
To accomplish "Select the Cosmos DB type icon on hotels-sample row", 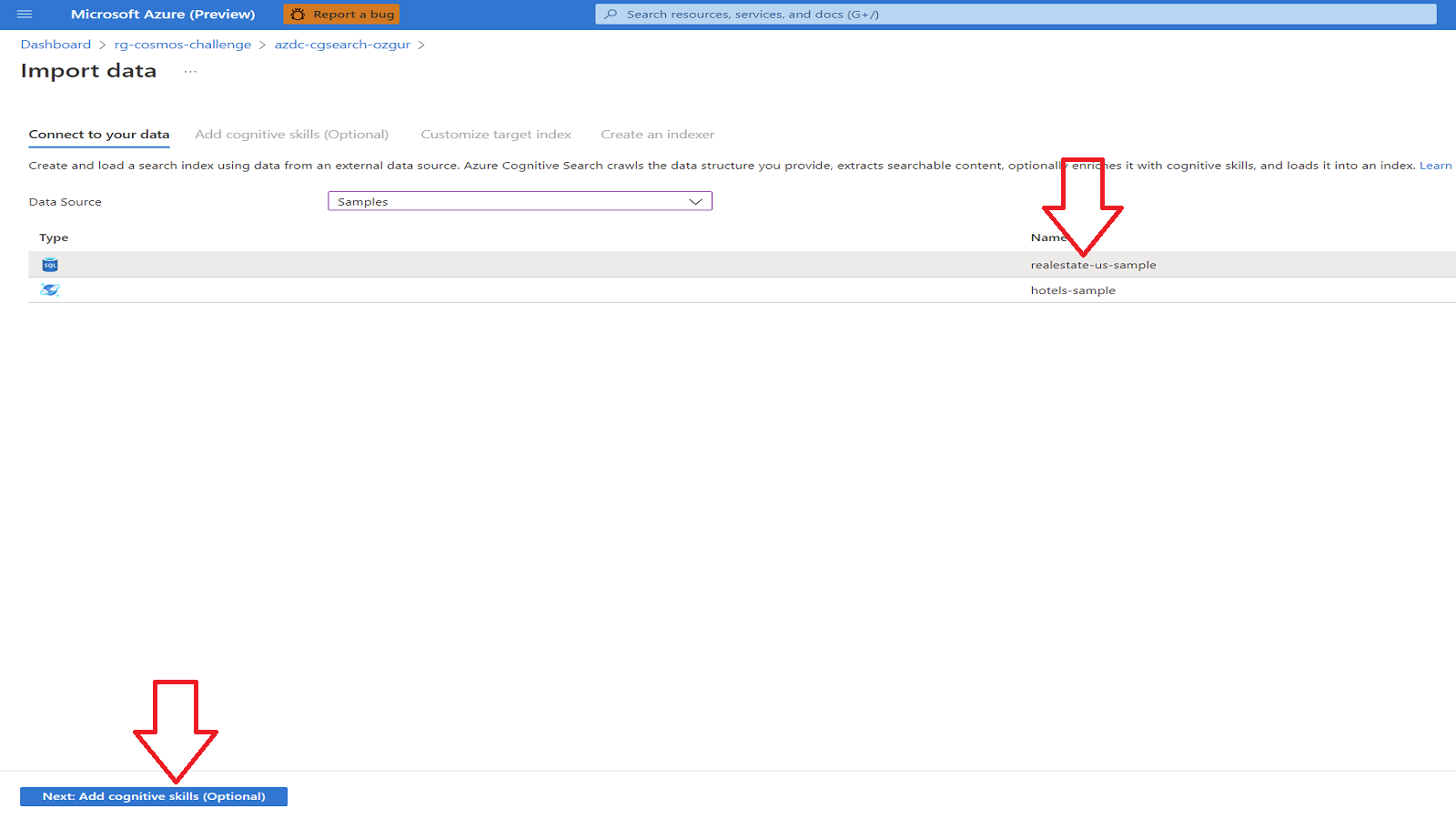I will (x=51, y=289).
